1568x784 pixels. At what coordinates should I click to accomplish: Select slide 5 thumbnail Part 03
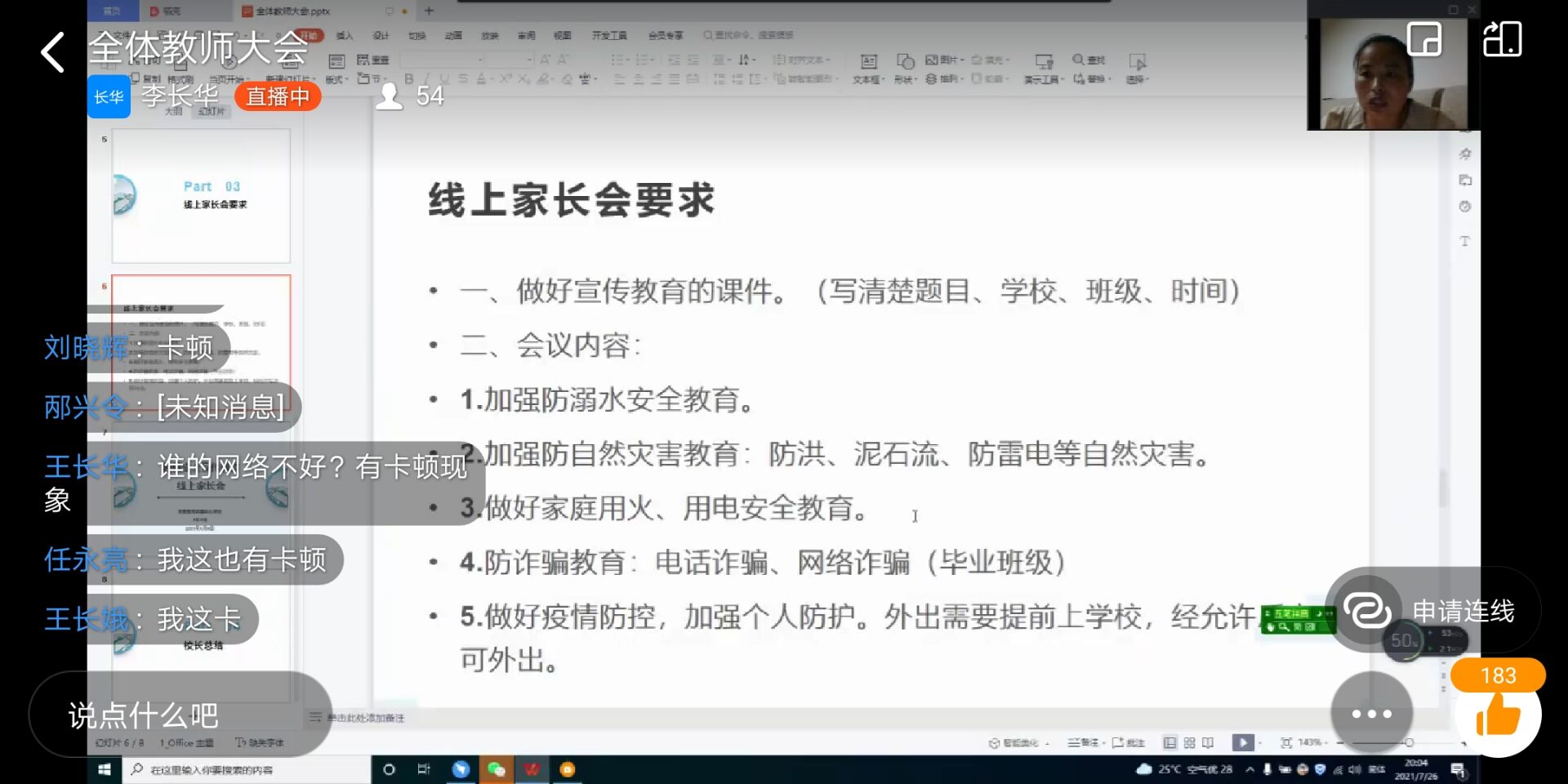(x=201, y=196)
